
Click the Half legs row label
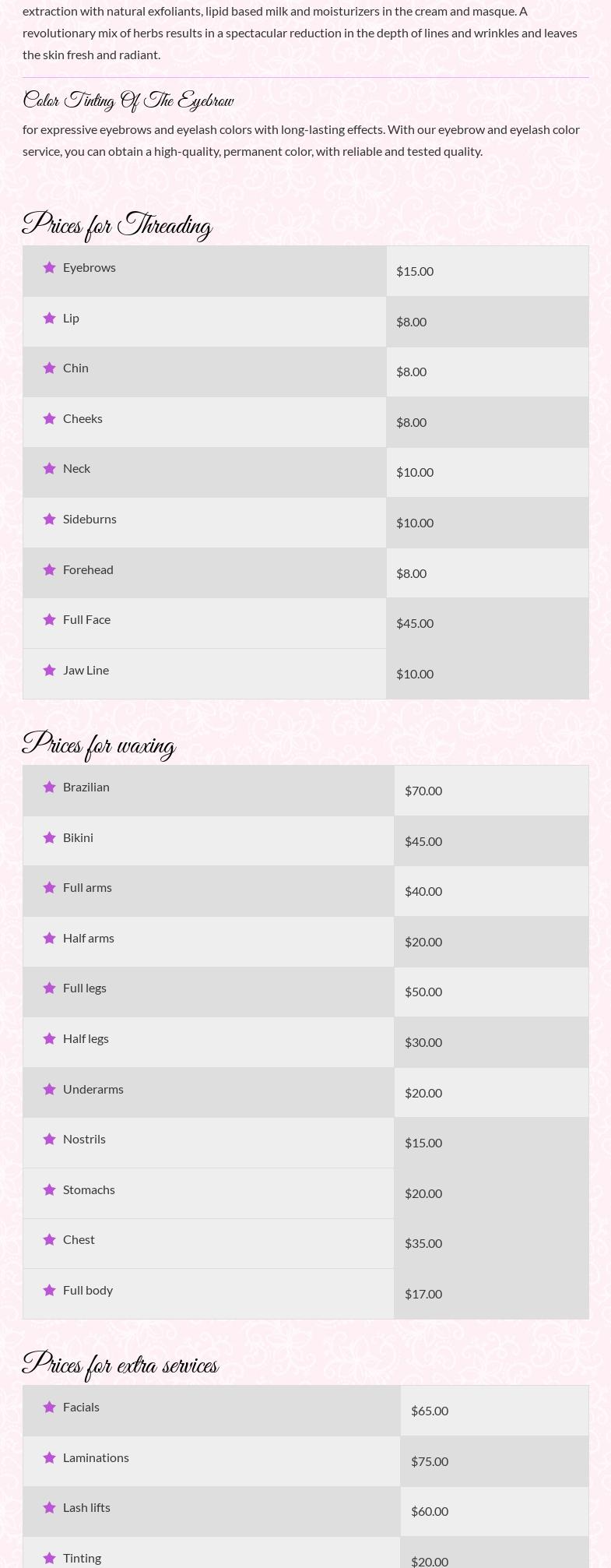(x=86, y=1039)
